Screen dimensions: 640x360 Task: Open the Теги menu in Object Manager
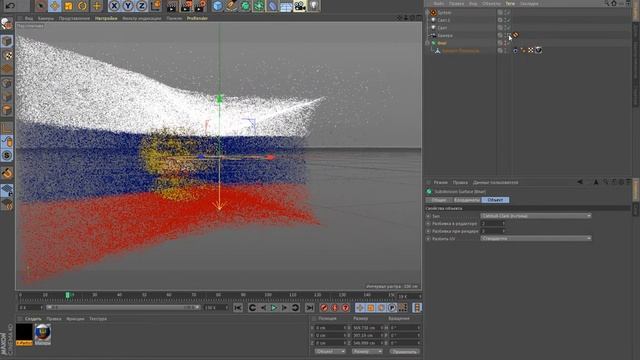pos(510,3)
